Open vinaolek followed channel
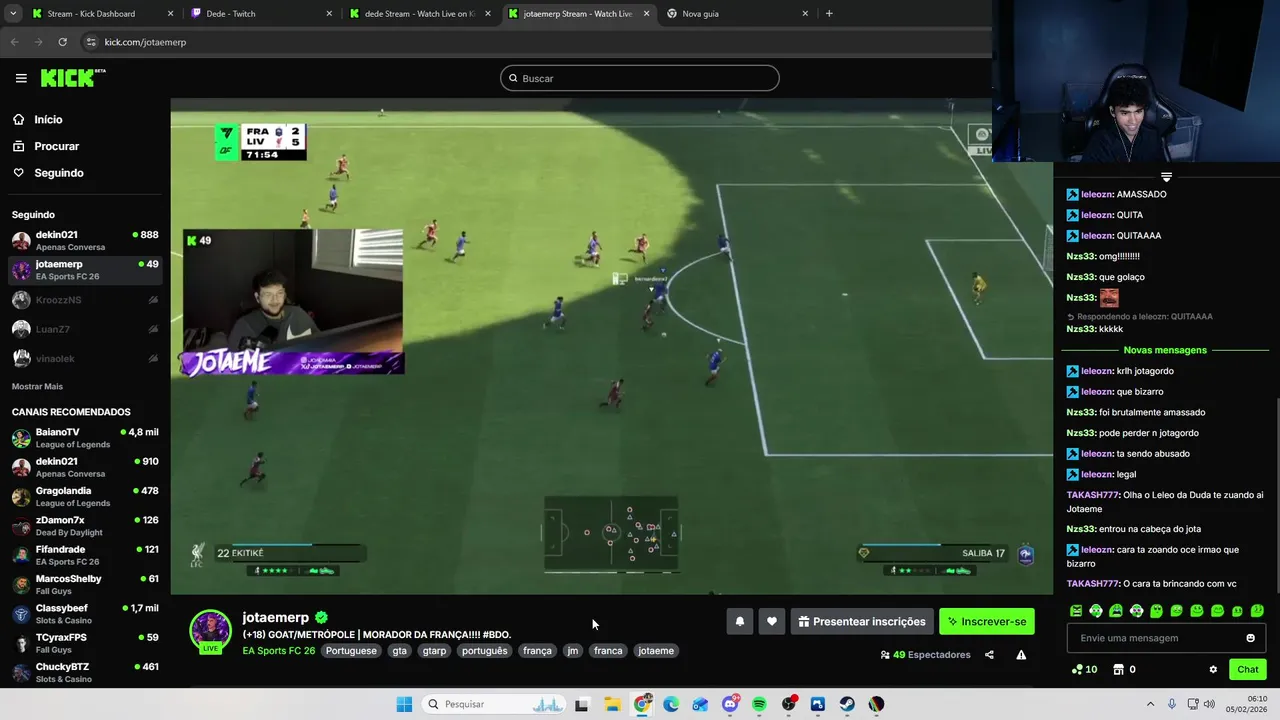1280x720 pixels. point(85,358)
